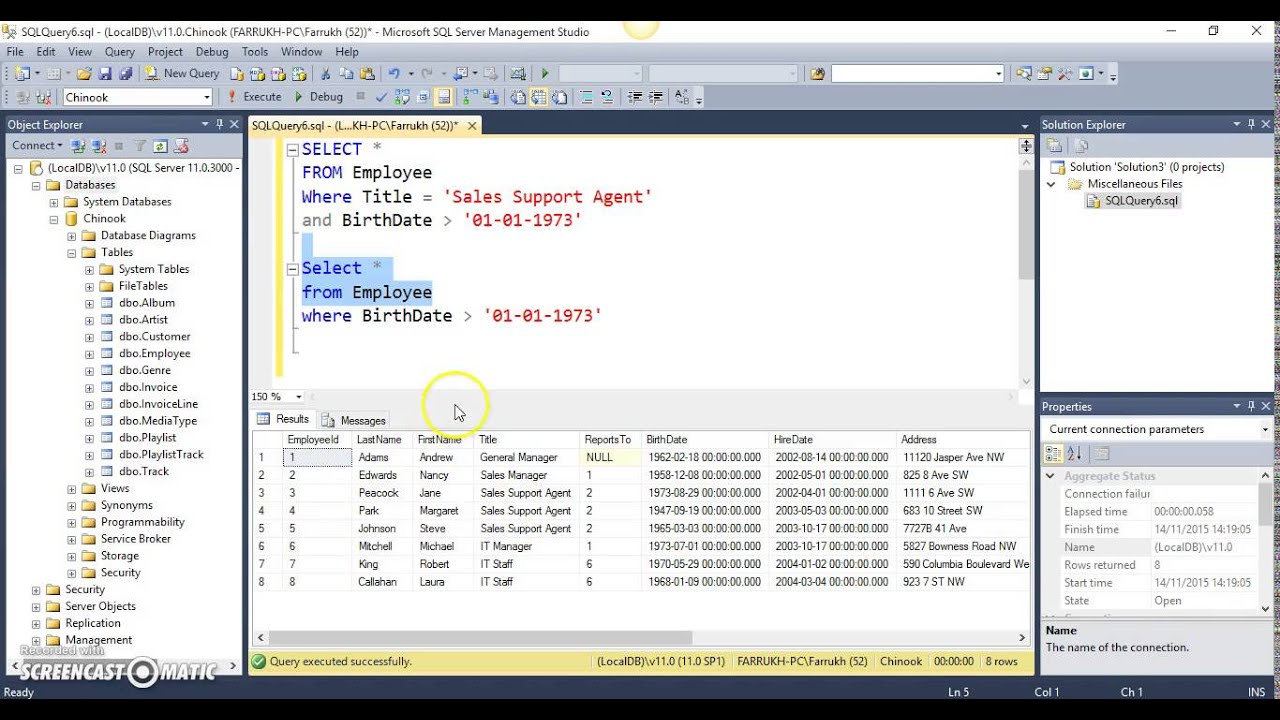Image resolution: width=1280 pixels, height=720 pixels.
Task: Click the Copy icon in toolbar
Action: coord(346,73)
